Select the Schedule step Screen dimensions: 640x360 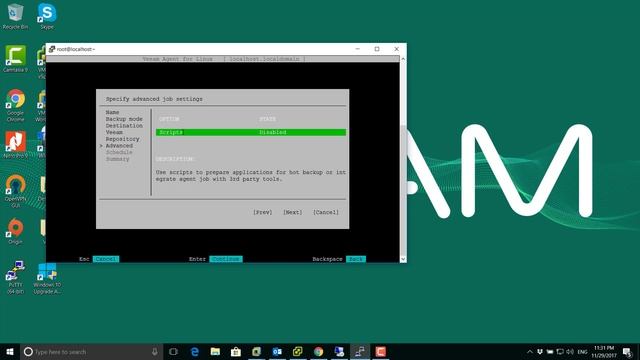(119, 152)
